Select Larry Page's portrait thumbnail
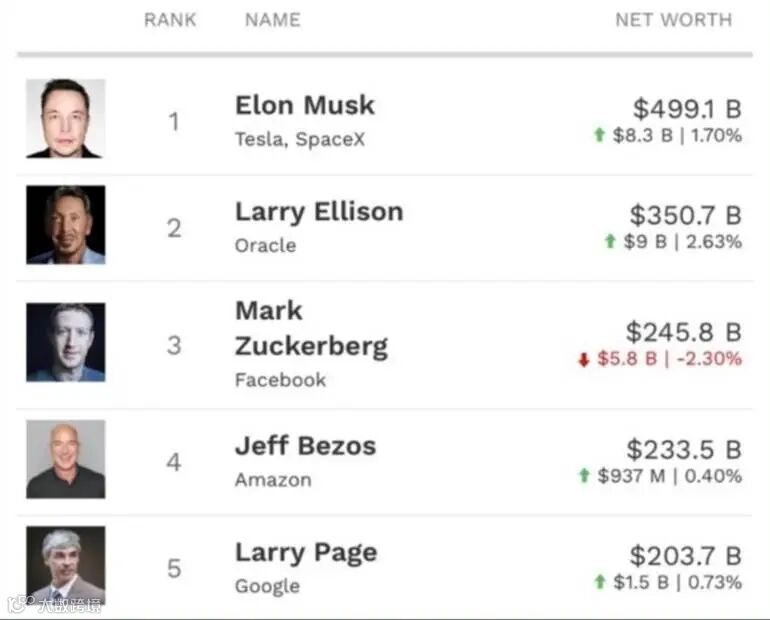The height and width of the screenshot is (620, 770). tap(65, 565)
